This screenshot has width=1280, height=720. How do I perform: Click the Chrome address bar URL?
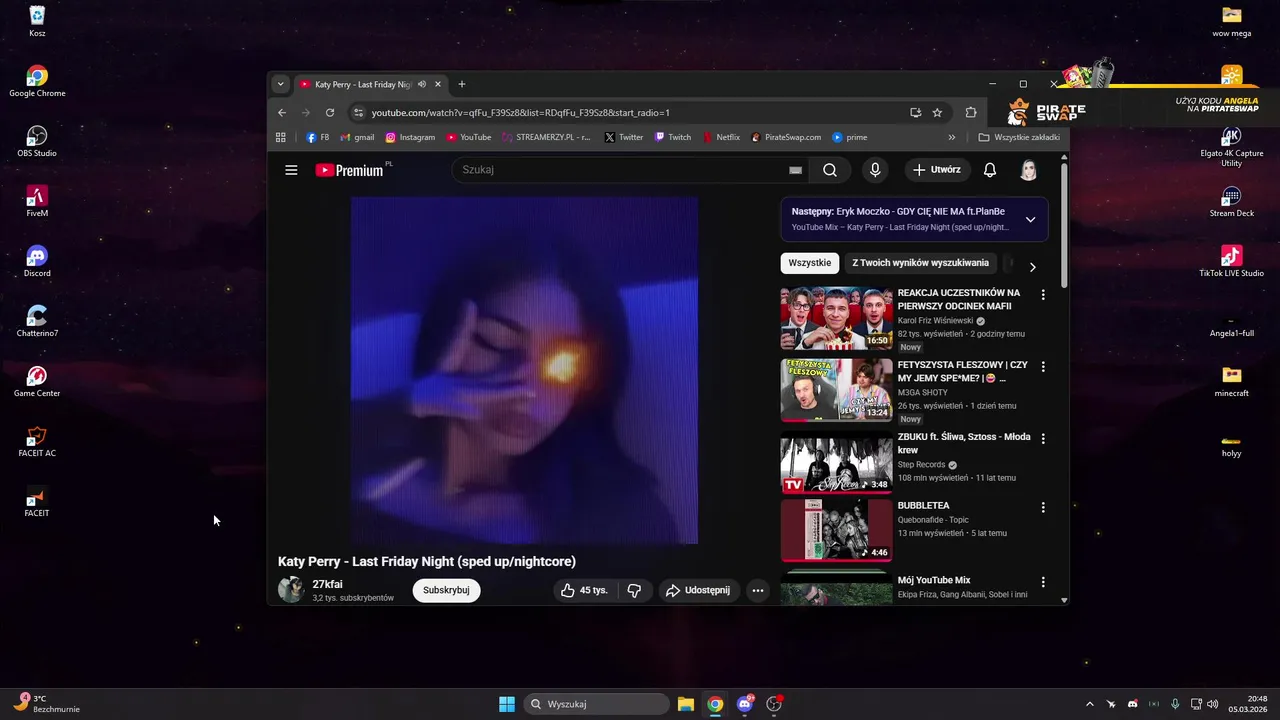(521, 113)
